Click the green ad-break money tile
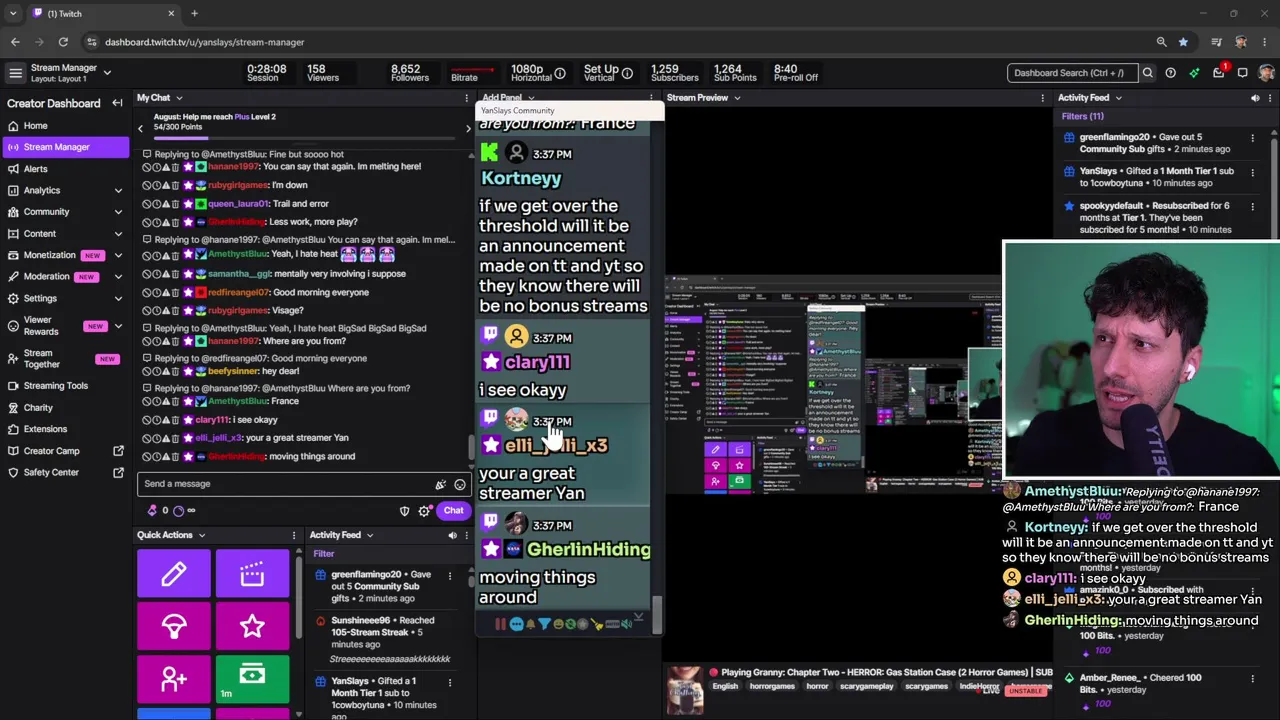This screenshot has width=1280, height=720. (x=252, y=679)
